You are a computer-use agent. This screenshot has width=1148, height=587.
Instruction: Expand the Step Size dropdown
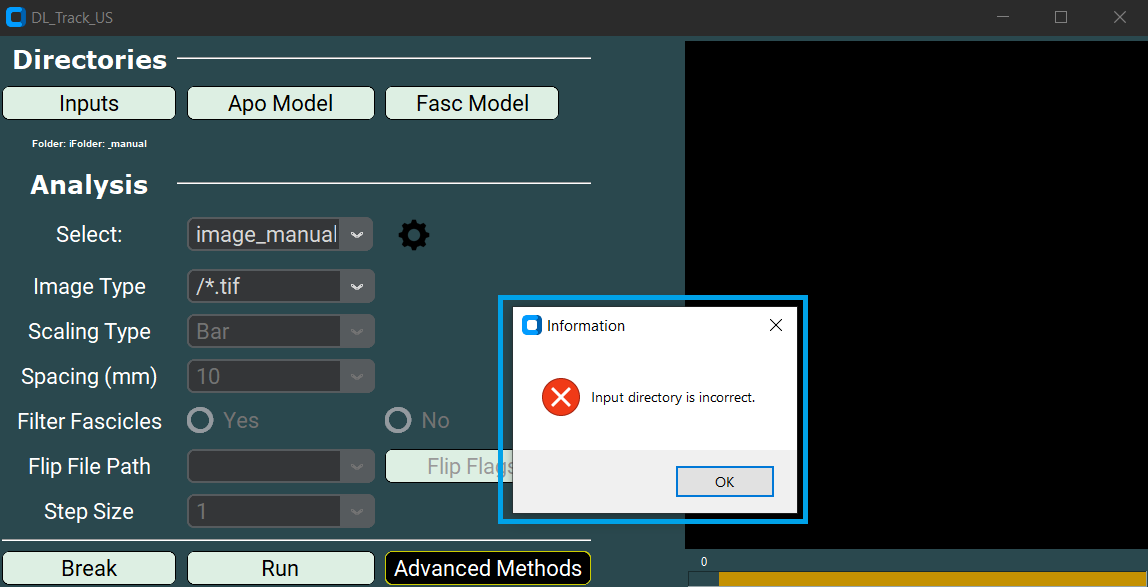280,511
